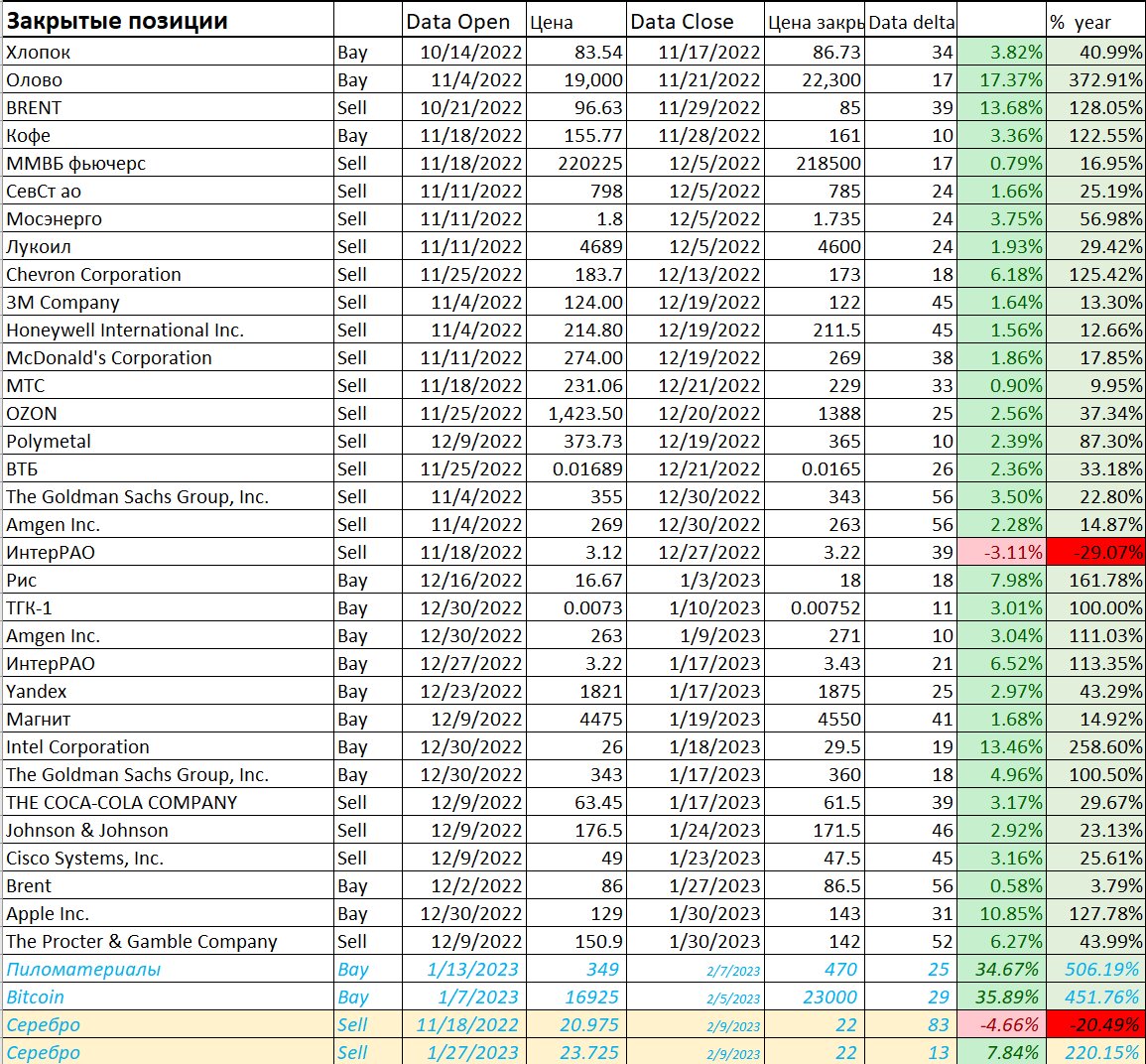1146x1064 pixels.
Task: Click the '1/13/2023' open date cell
Action: (x=464, y=969)
